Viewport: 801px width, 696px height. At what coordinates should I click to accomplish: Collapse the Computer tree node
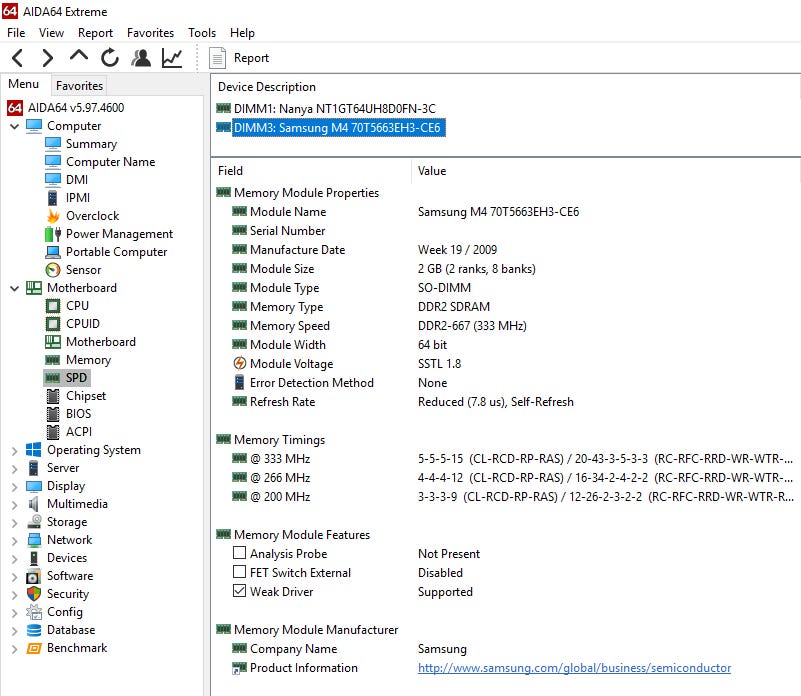(x=14, y=126)
